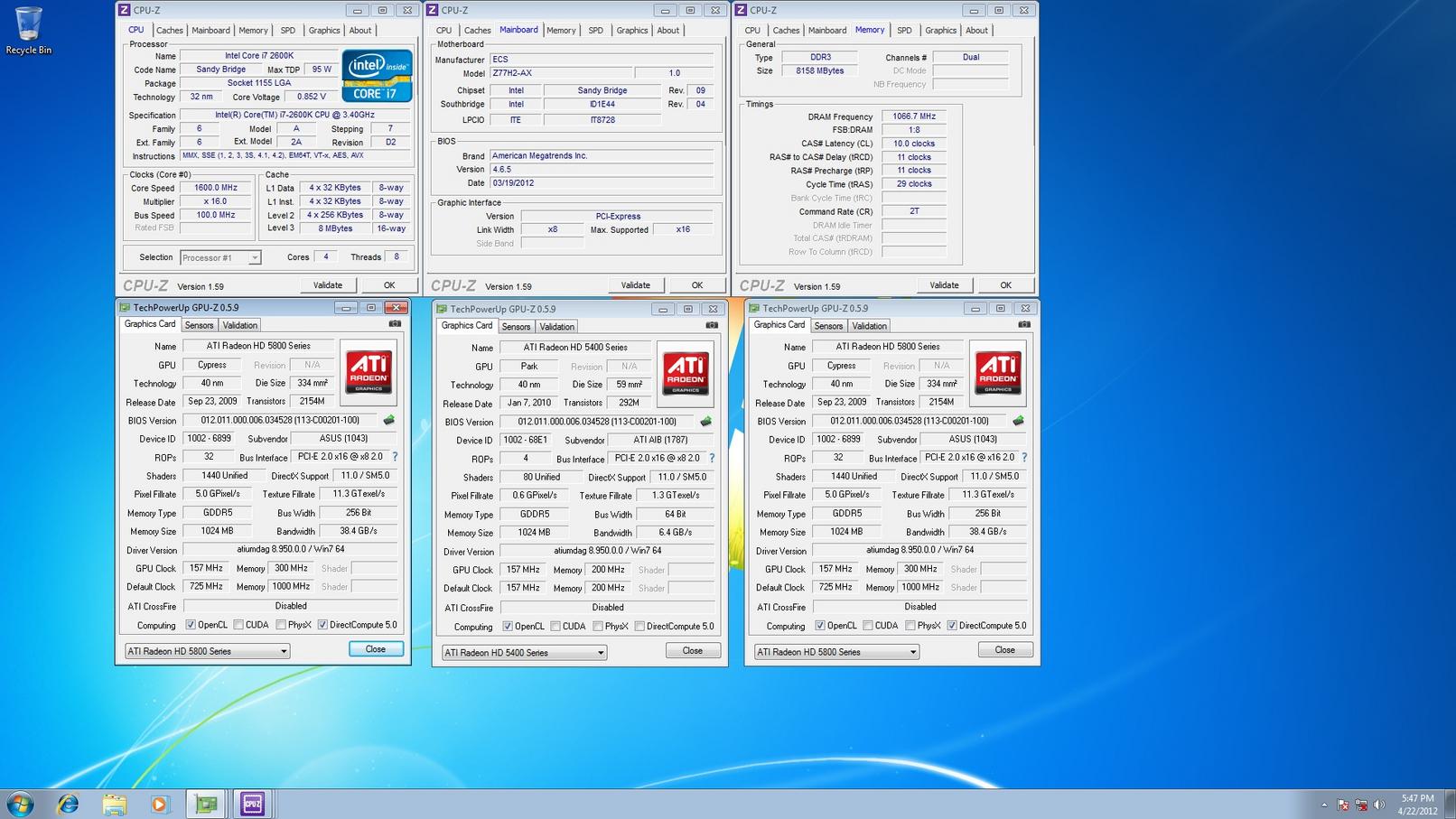
Task: Click the volume speaker icon in system tray
Action: click(1379, 805)
